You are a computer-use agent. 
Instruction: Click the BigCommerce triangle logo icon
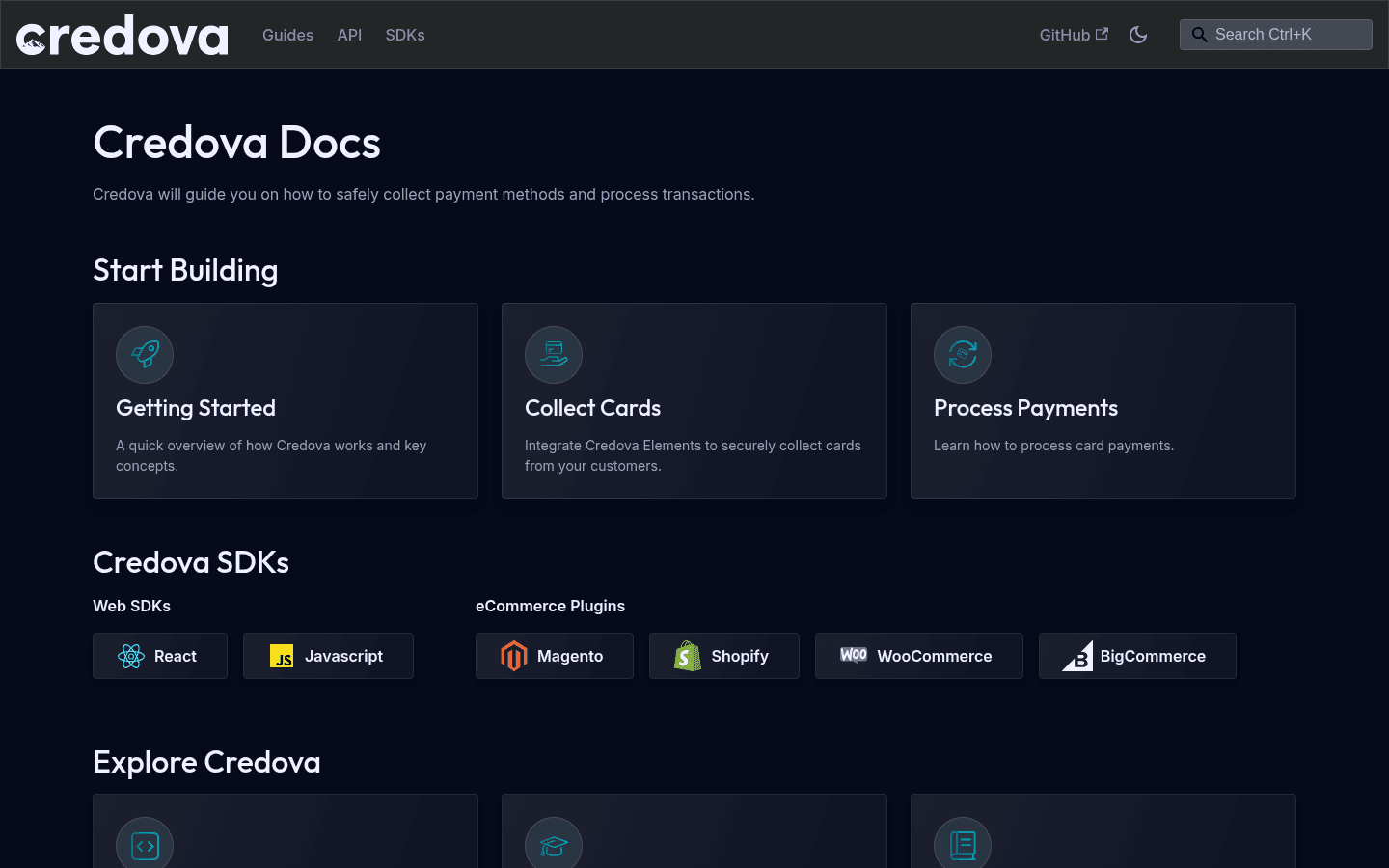(1077, 656)
